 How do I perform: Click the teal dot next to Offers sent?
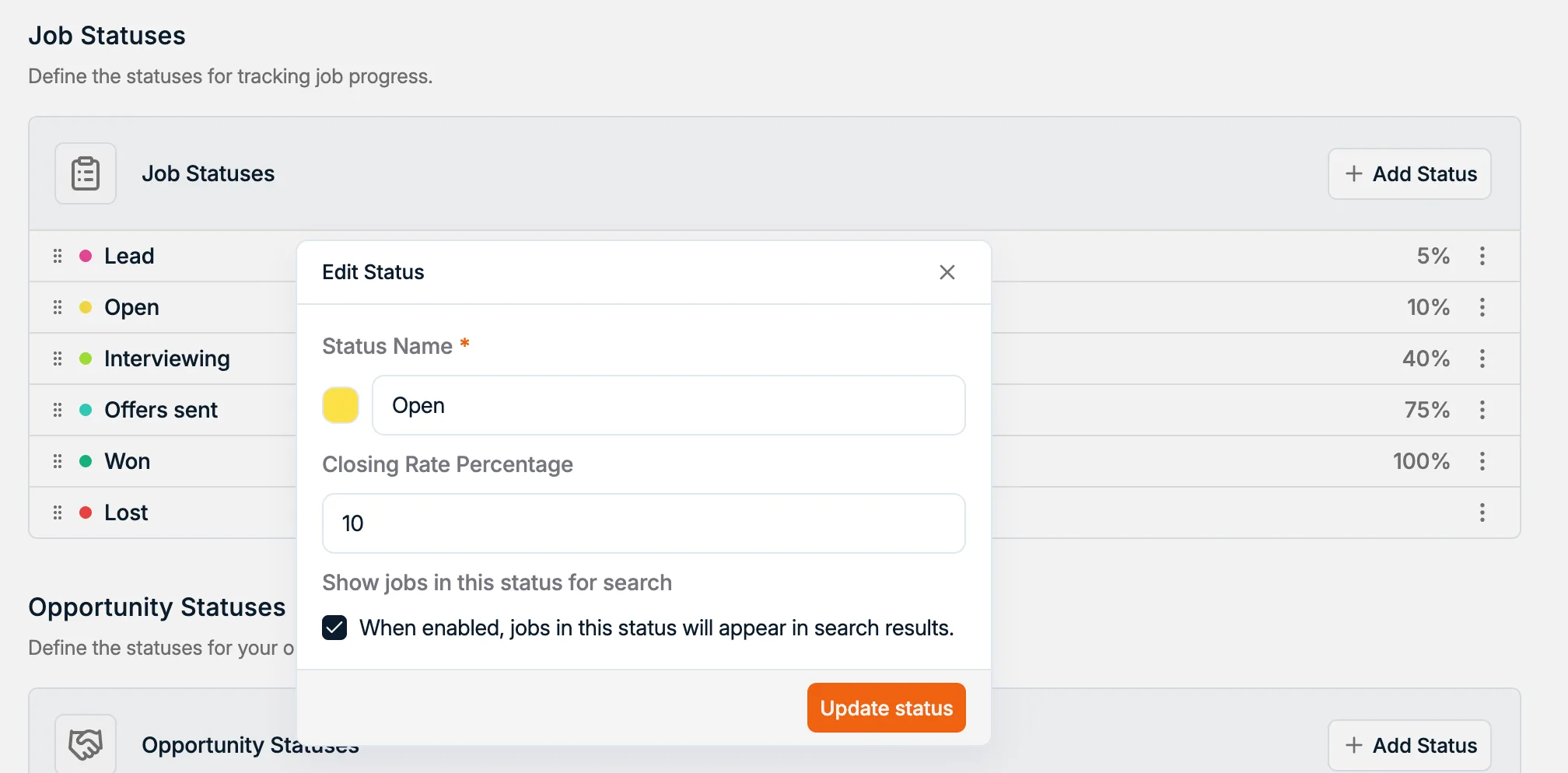86,410
